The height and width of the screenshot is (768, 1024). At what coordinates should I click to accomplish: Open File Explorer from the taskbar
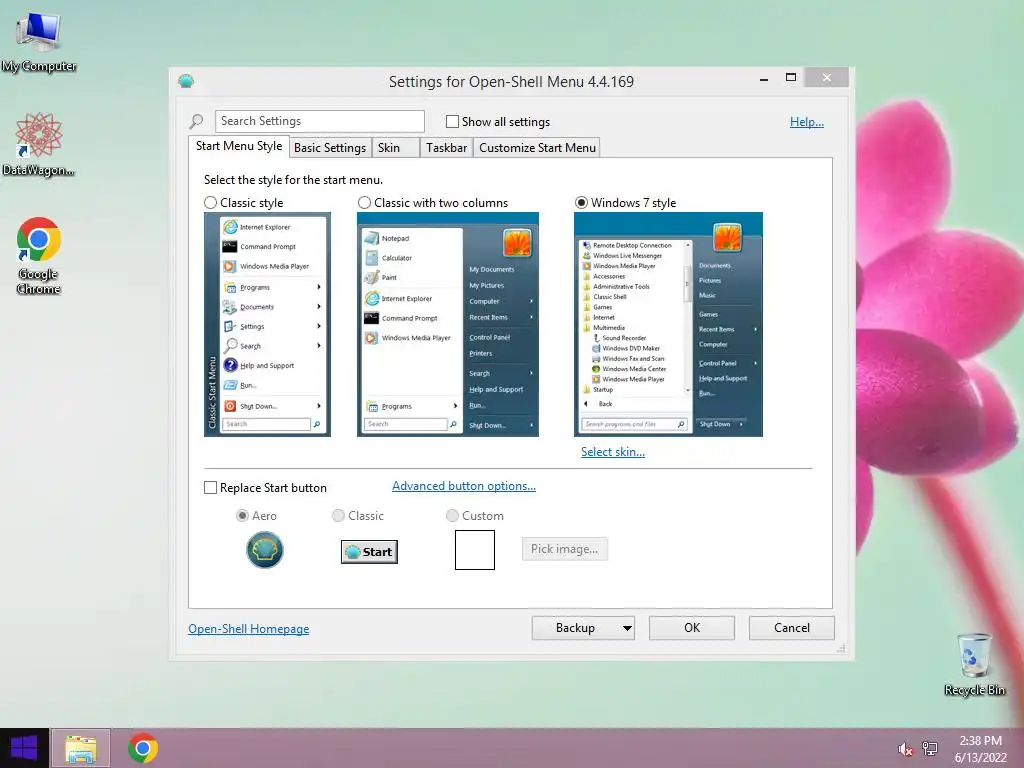(81, 748)
